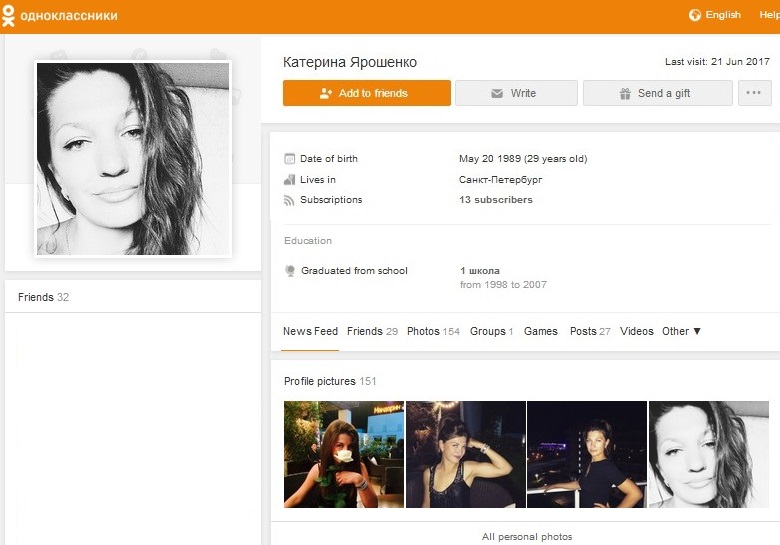Click the gift icon on Send a gift
This screenshot has height=545, width=780.
tap(625, 93)
